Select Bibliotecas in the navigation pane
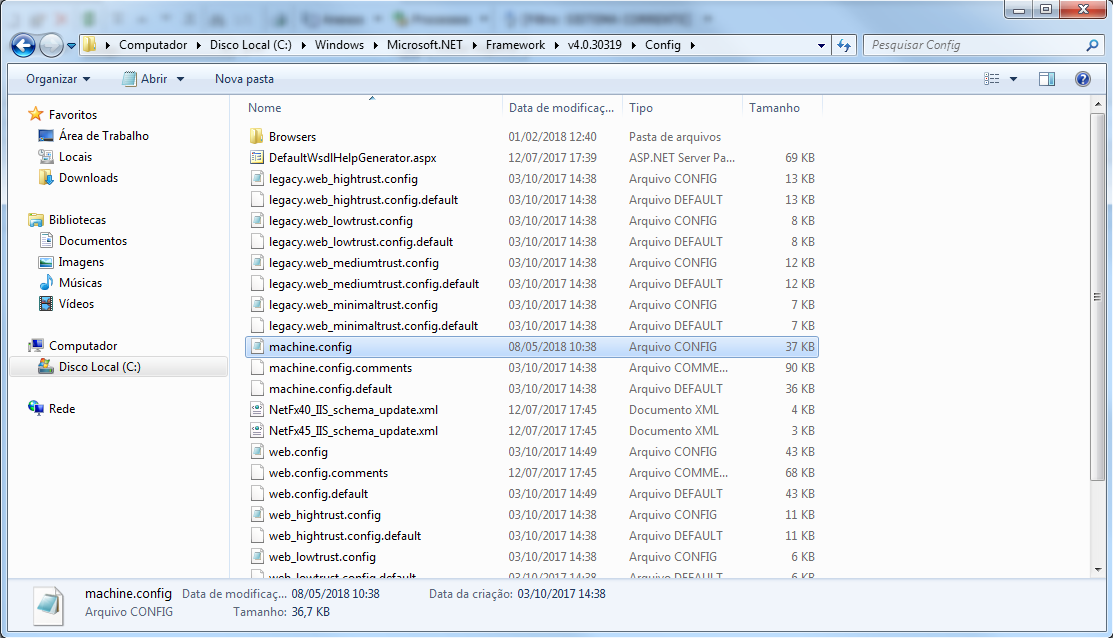 pos(77,220)
